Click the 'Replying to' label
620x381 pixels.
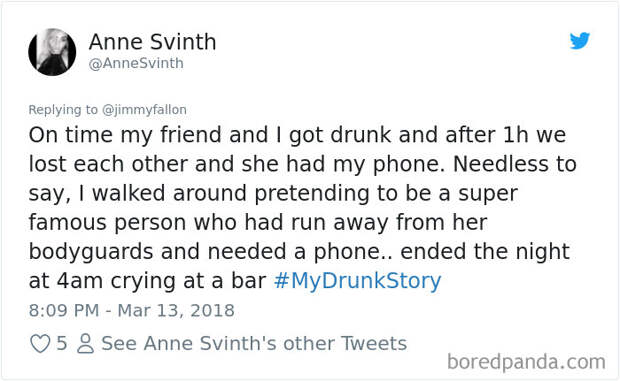pyautogui.click(x=63, y=109)
